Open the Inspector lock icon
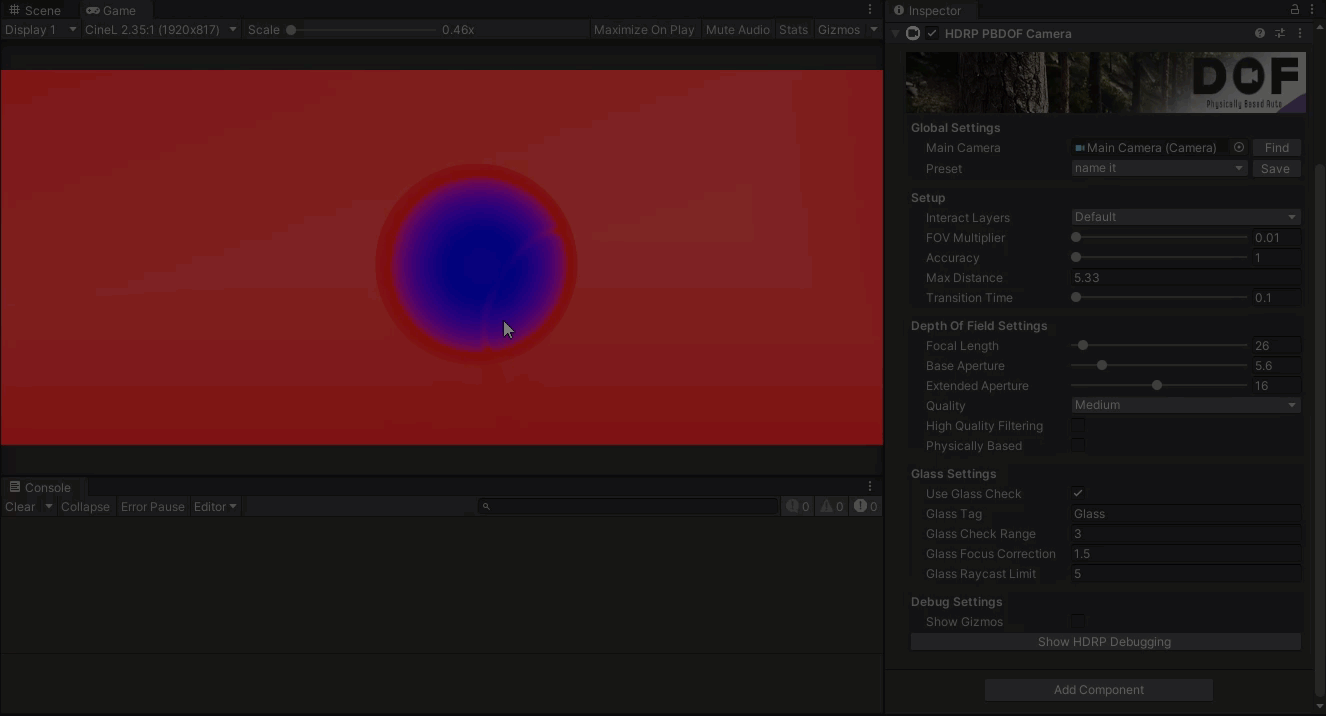 pos(1294,10)
